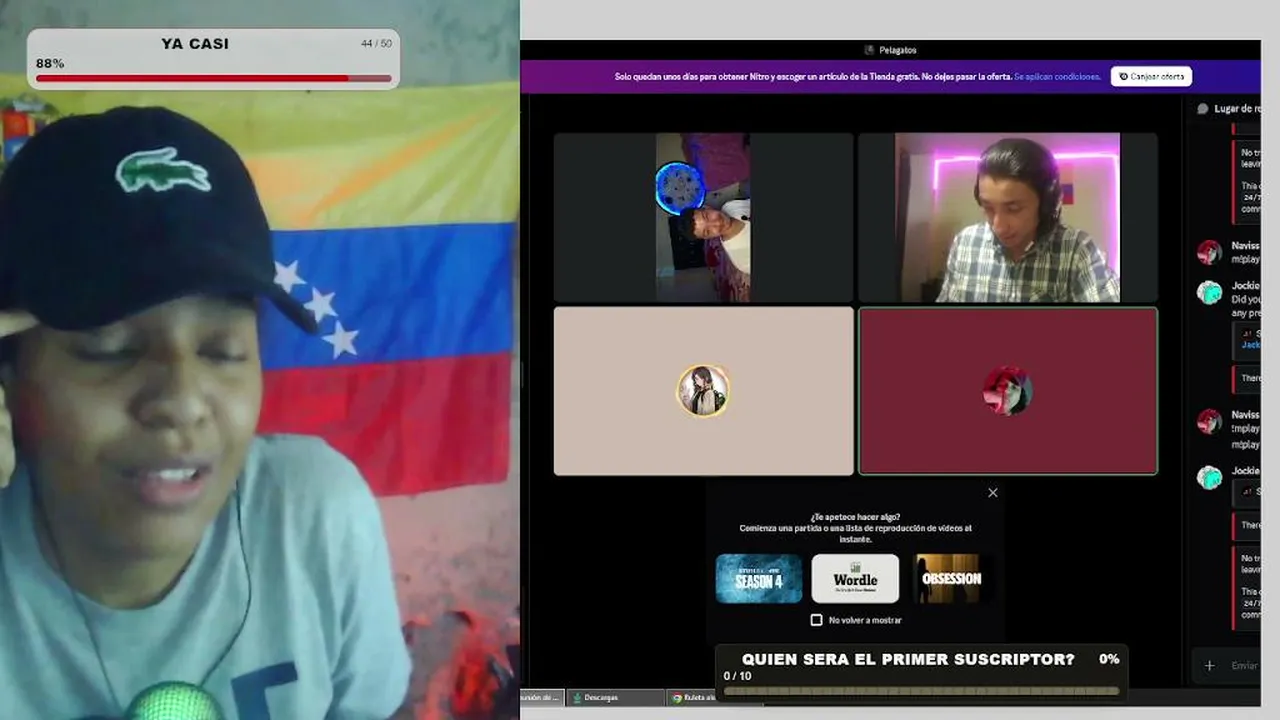Open the Se aplican condiciones link
This screenshot has width=1280, height=720.
1057,76
